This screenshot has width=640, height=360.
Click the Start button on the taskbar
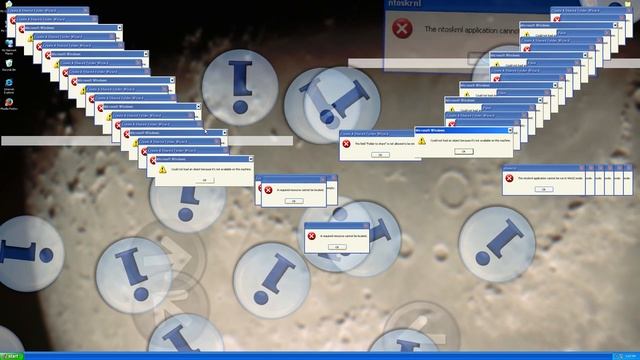pos(11,356)
